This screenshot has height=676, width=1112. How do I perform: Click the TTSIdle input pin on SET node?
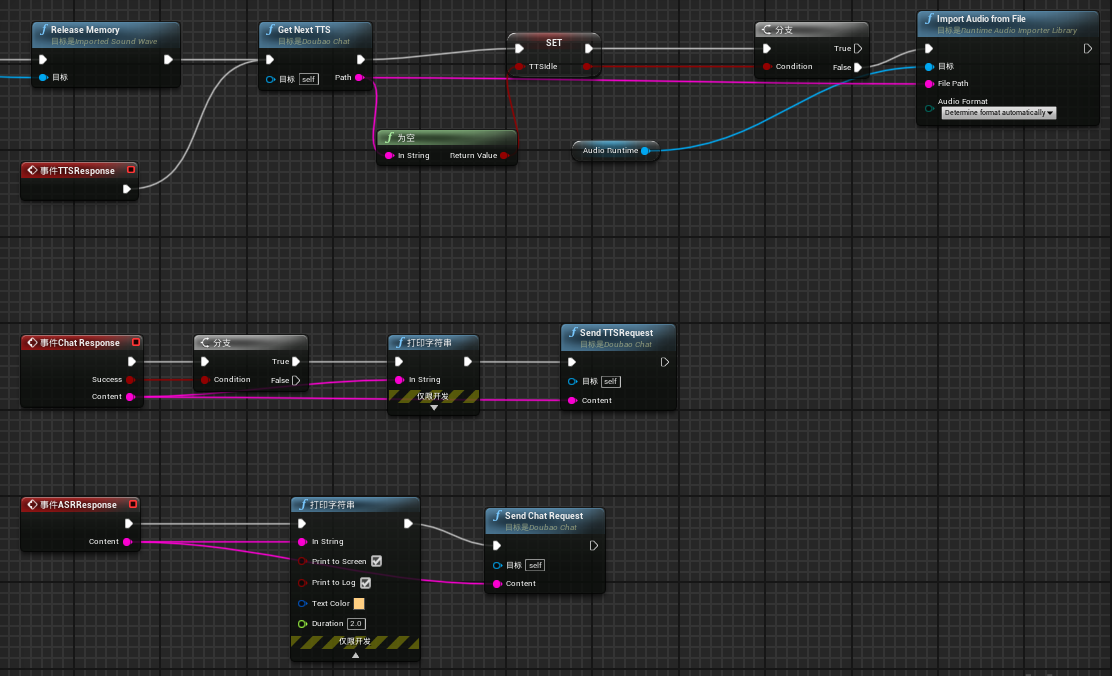pyautogui.click(x=519, y=67)
